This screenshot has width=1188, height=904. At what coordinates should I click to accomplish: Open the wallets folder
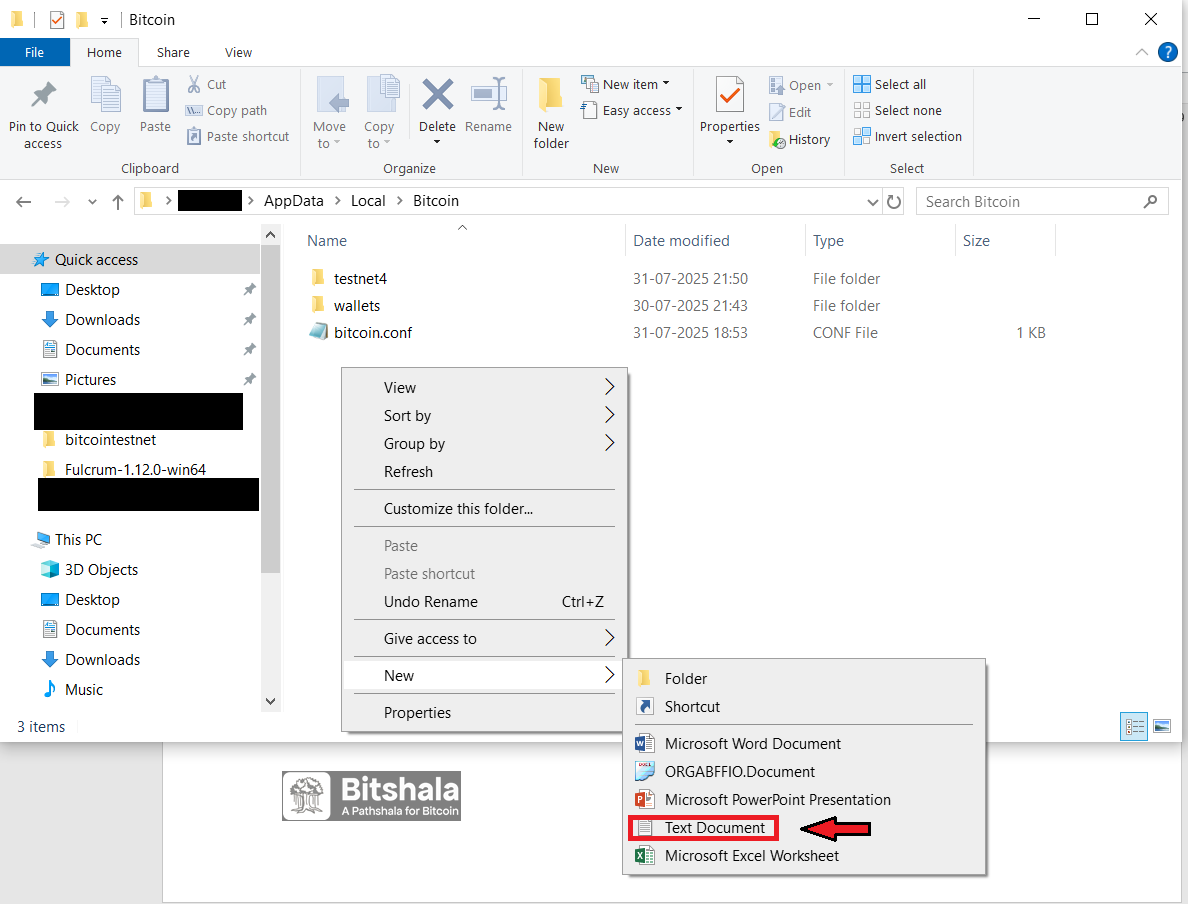click(356, 306)
